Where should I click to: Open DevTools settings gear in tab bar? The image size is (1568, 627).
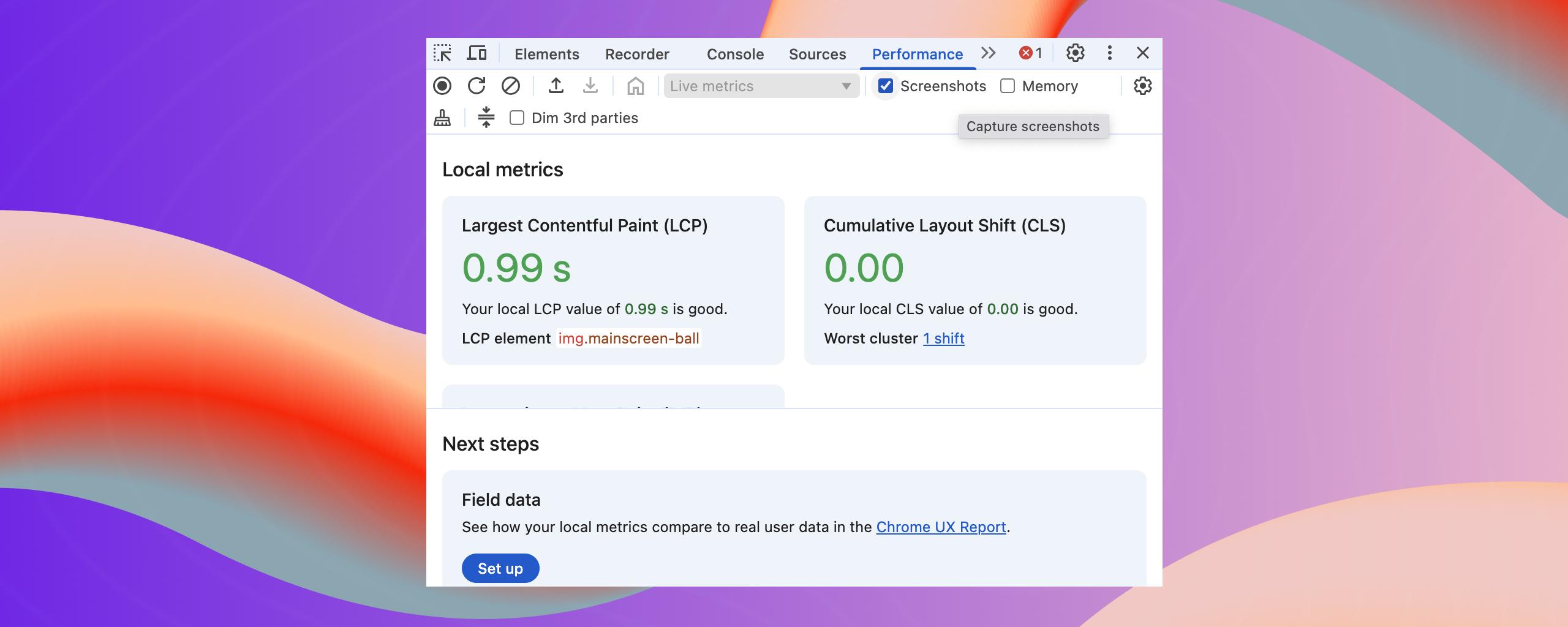point(1075,53)
